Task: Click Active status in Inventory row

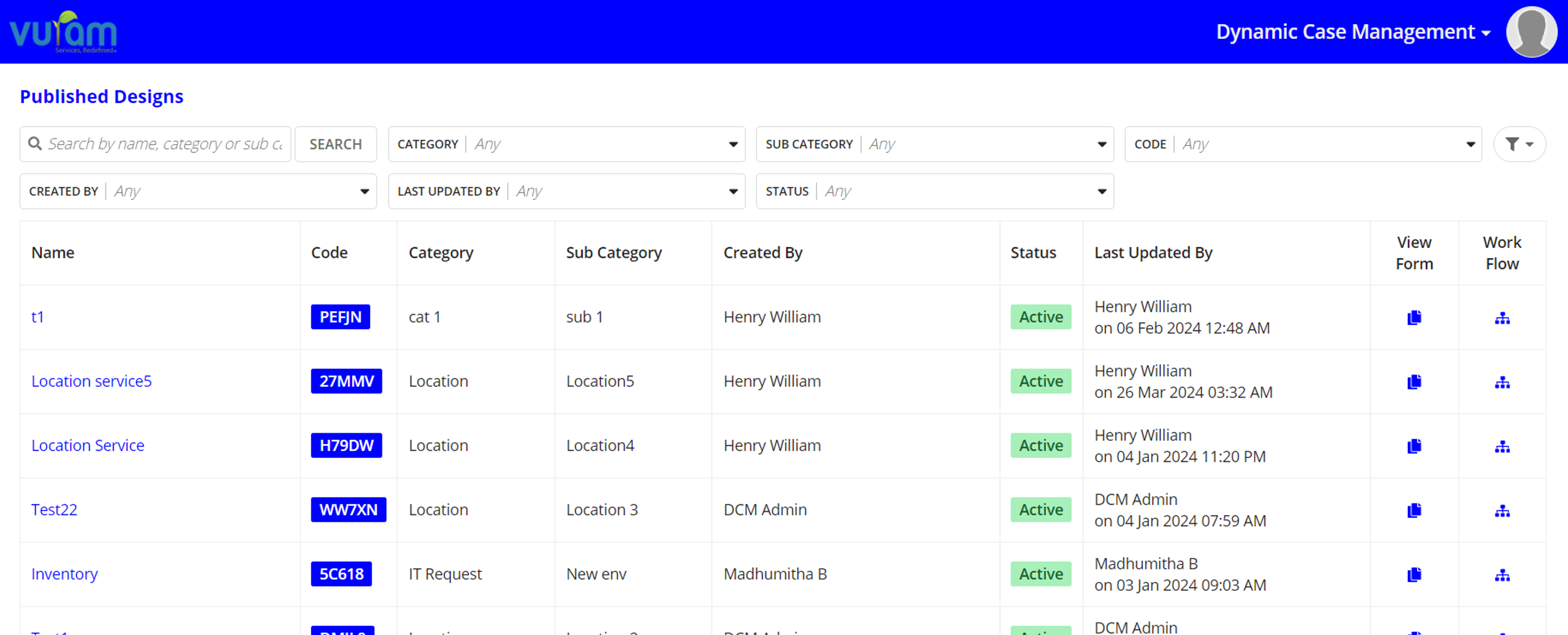Action: point(1041,574)
